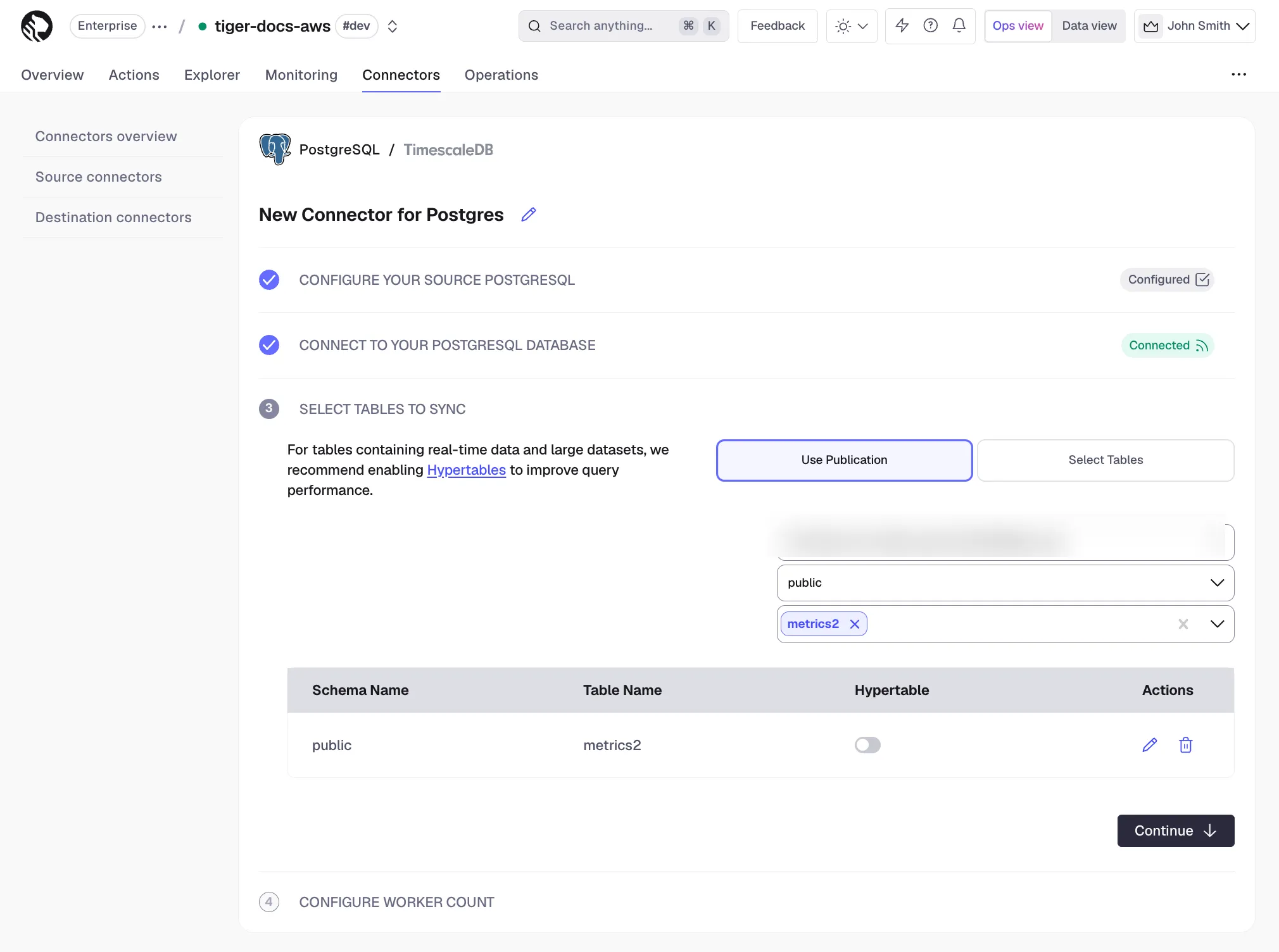The width and height of the screenshot is (1279, 952).
Task: Click the lightning bolt icon
Action: click(x=902, y=25)
